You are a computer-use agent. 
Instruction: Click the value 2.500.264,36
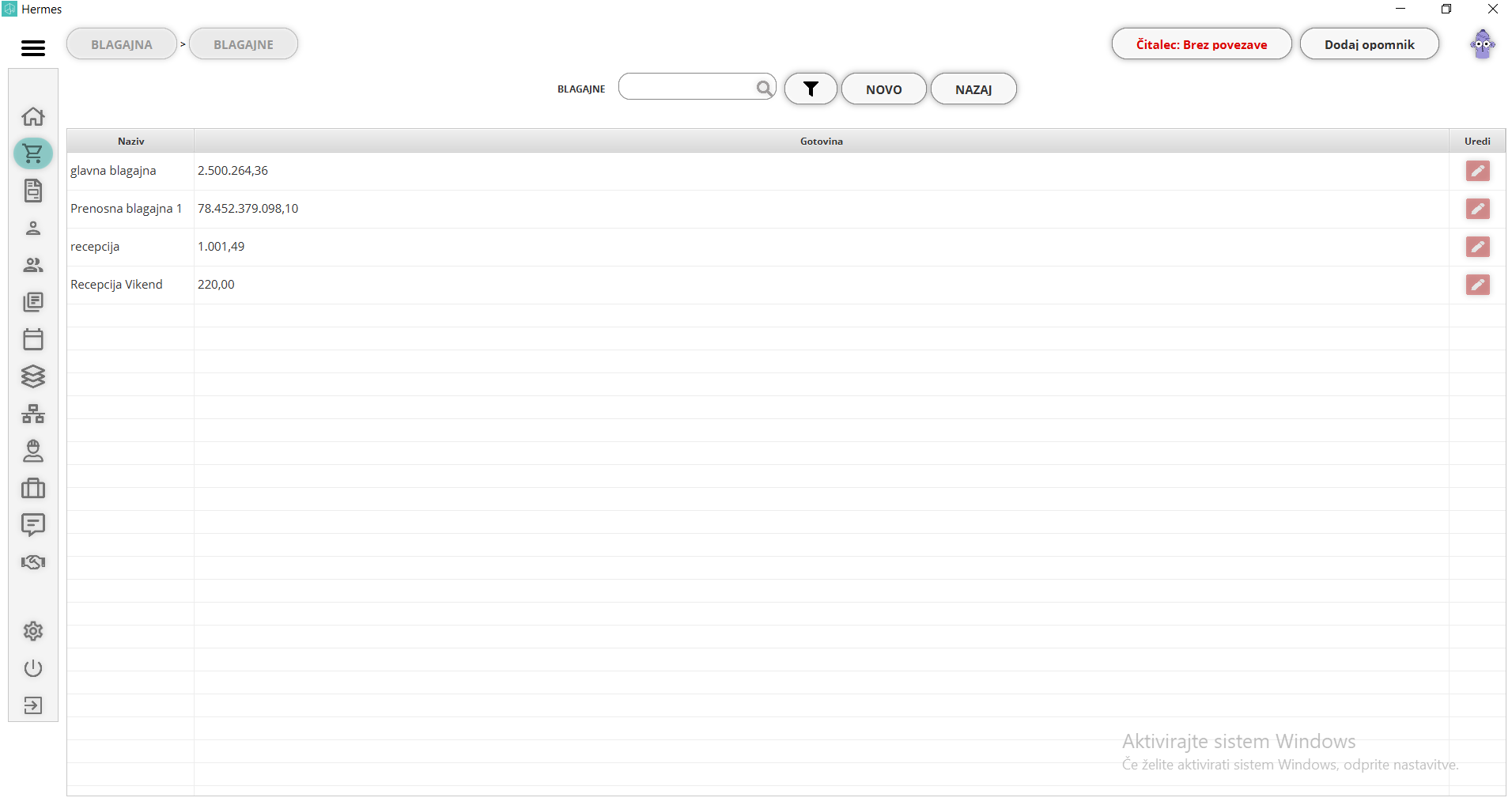232,171
